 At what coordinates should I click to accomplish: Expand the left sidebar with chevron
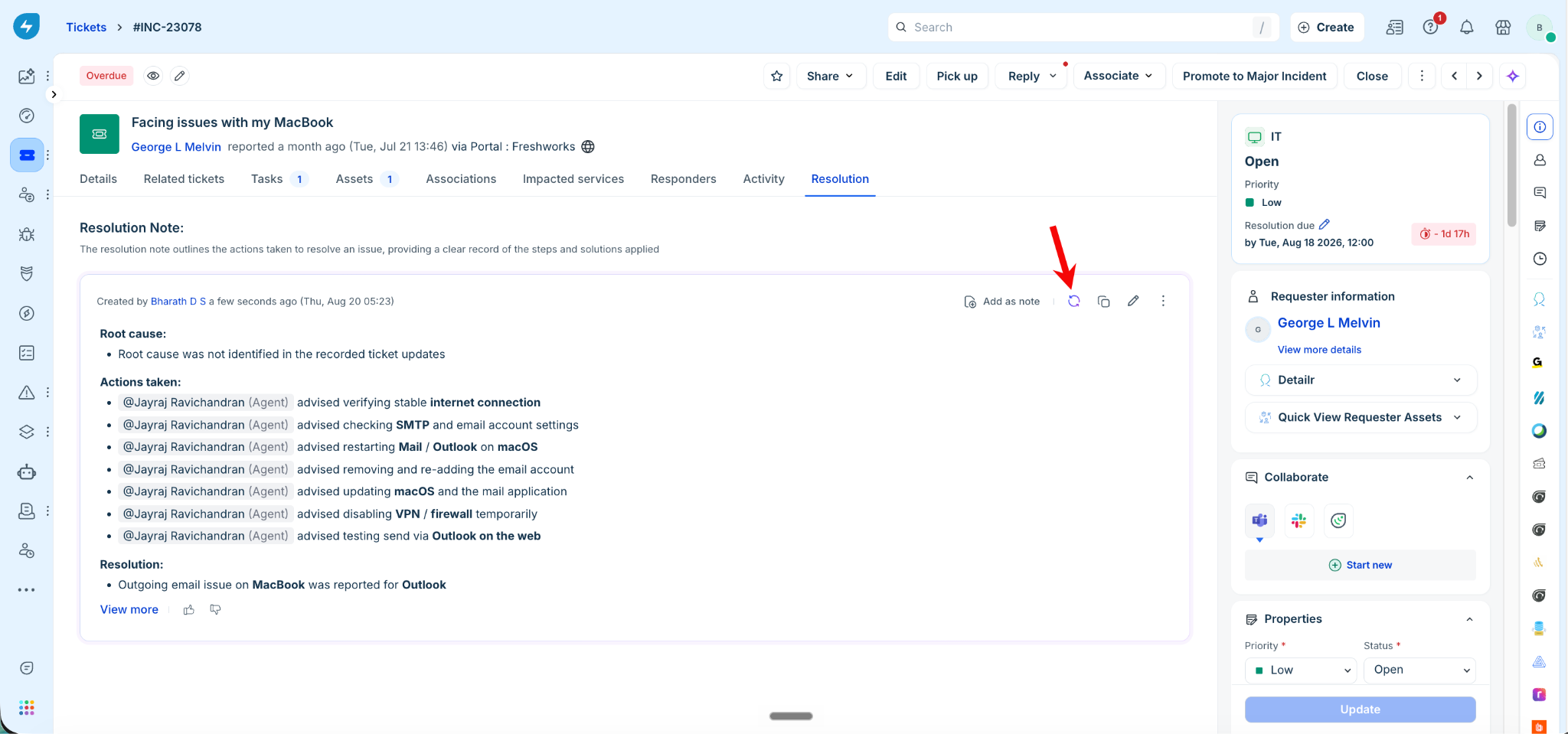point(54,95)
